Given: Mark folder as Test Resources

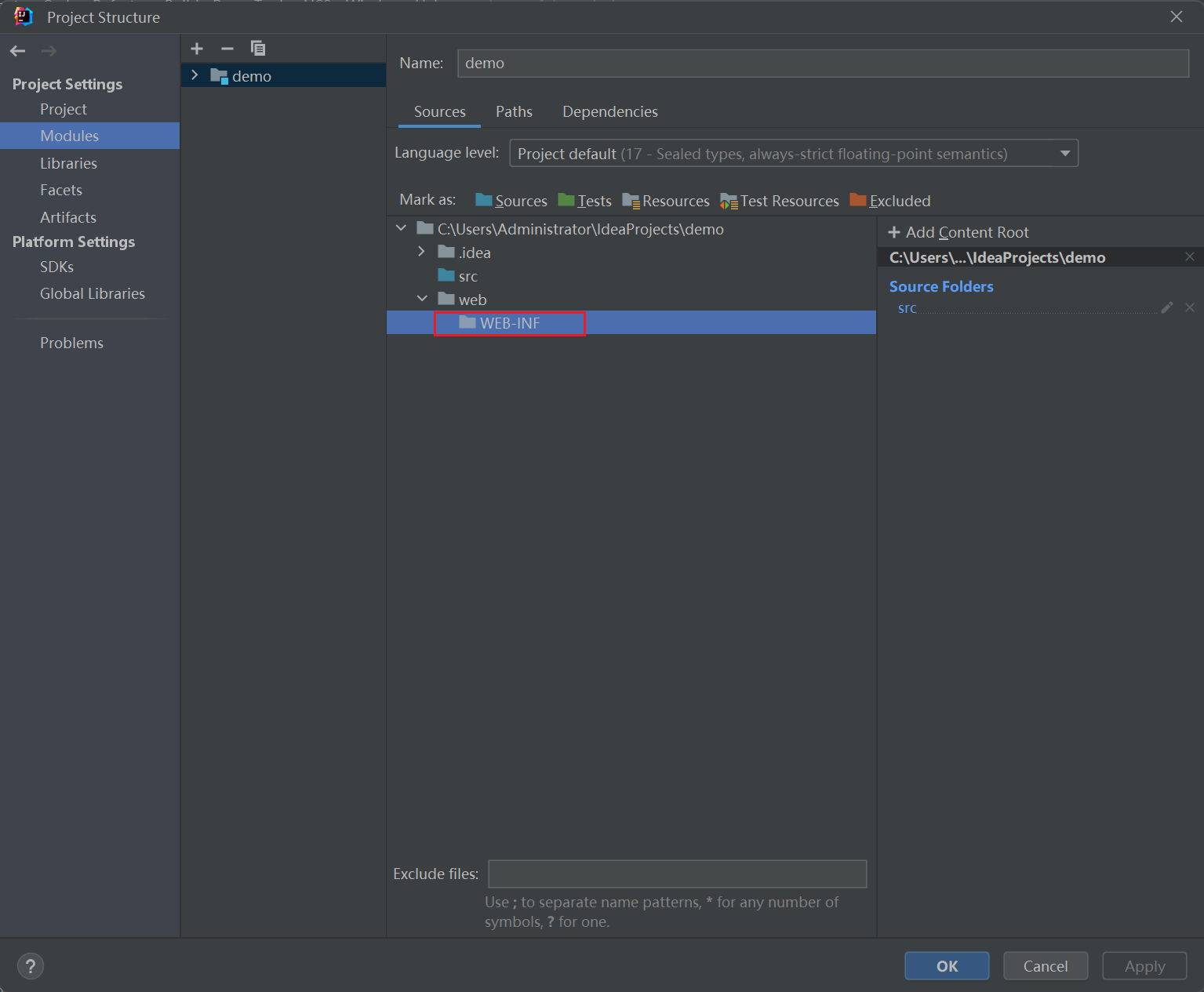Looking at the screenshot, I should click(x=780, y=201).
